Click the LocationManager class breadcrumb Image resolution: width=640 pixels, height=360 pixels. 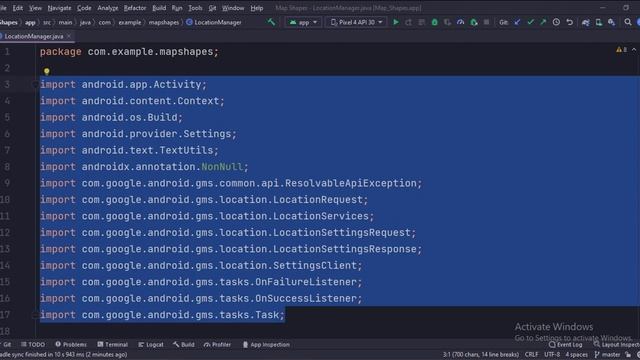point(214,22)
